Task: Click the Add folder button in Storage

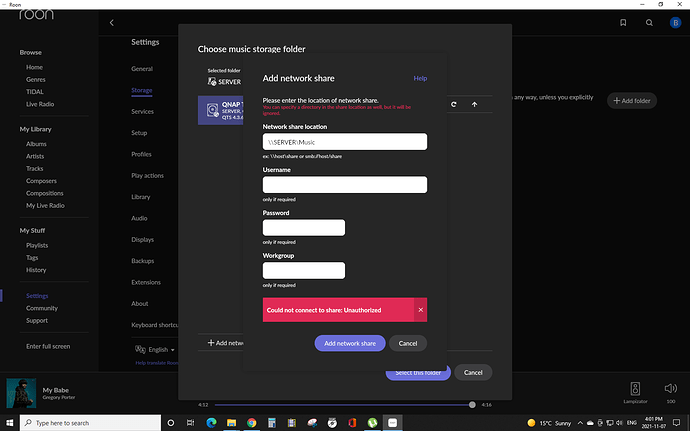Action: (x=632, y=101)
